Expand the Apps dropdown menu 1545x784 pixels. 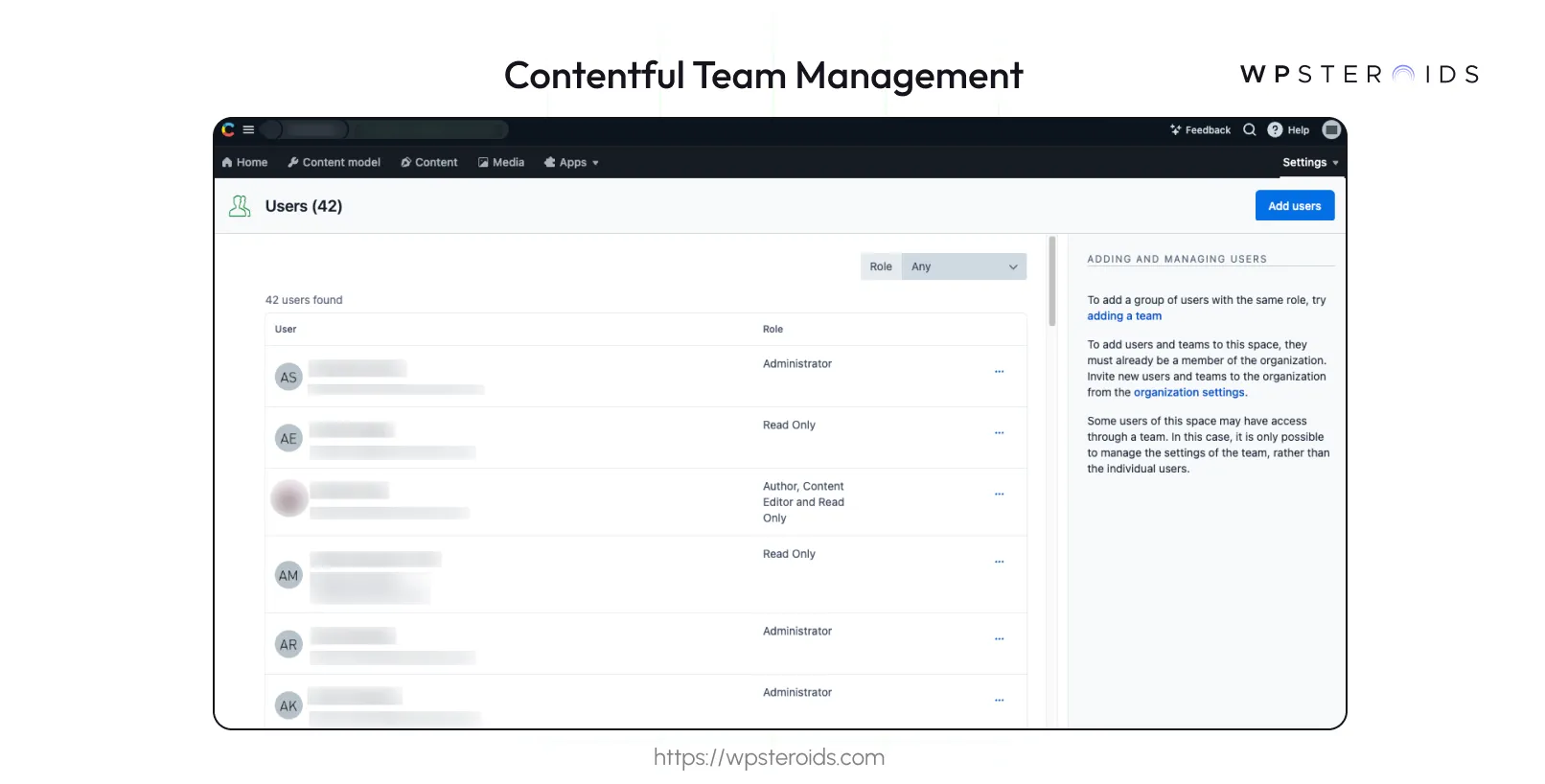coord(571,162)
